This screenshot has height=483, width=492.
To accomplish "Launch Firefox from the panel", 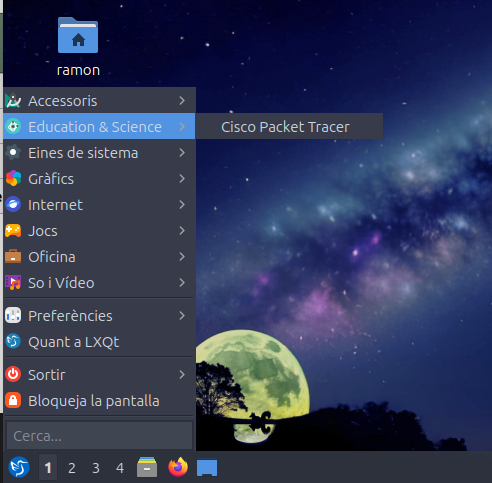I will click(x=178, y=467).
